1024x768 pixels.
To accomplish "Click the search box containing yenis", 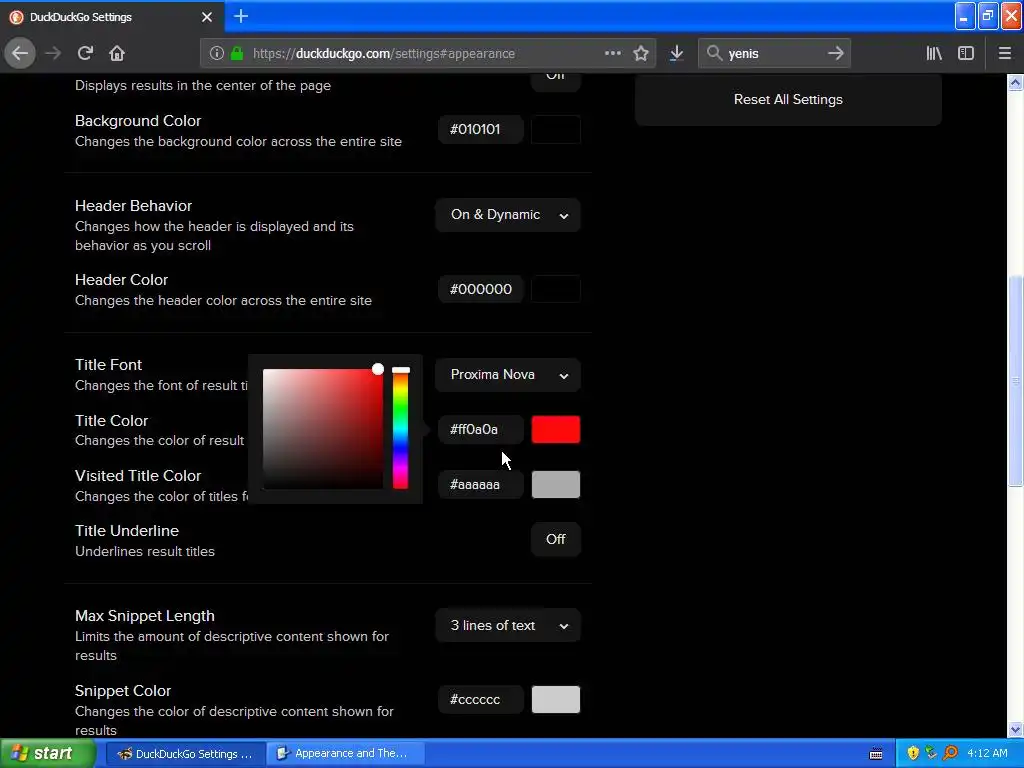I will click(775, 54).
